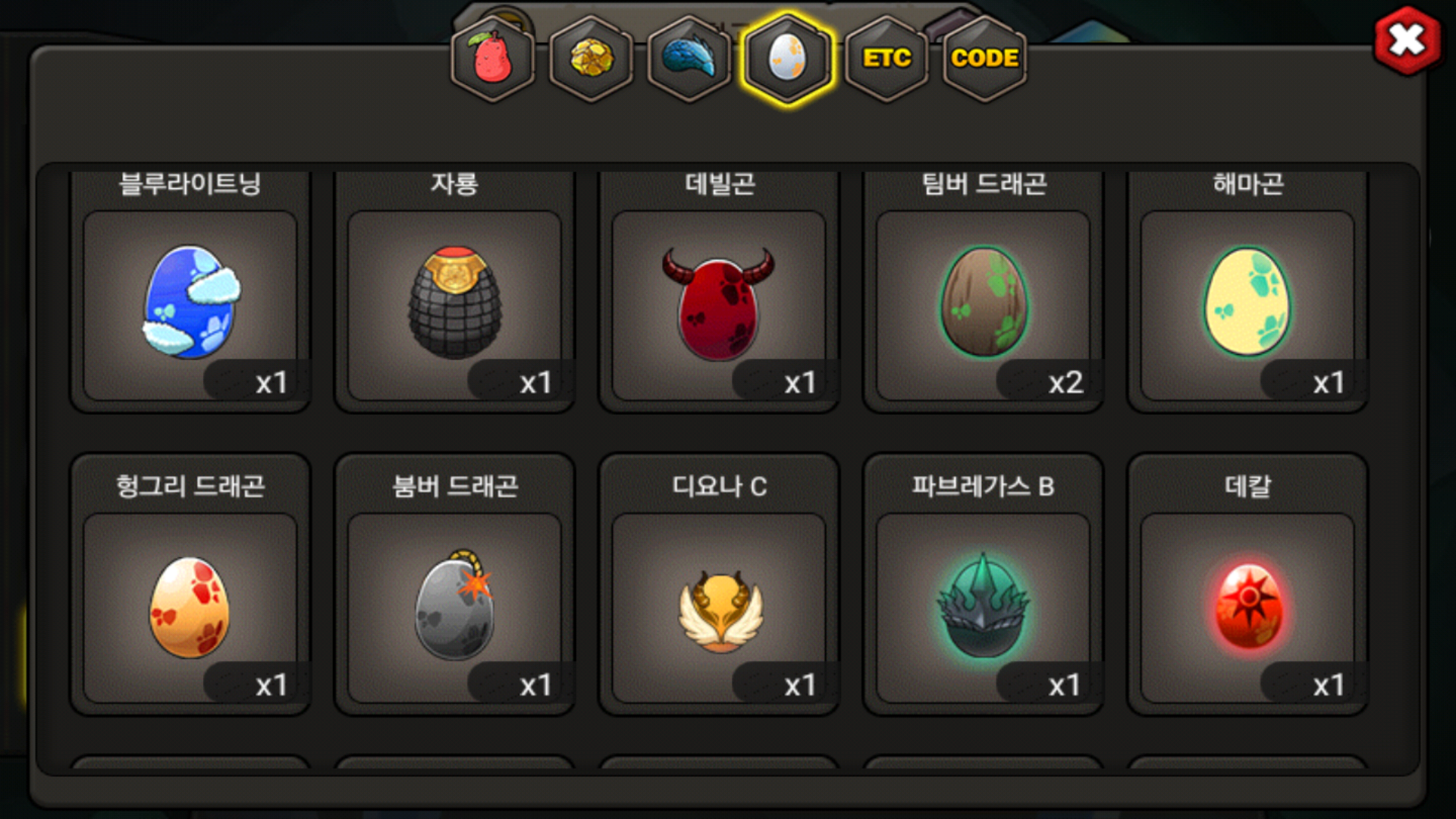Image resolution: width=1456 pixels, height=819 pixels.
Task: Open the fruit food category tab
Action: click(493, 59)
